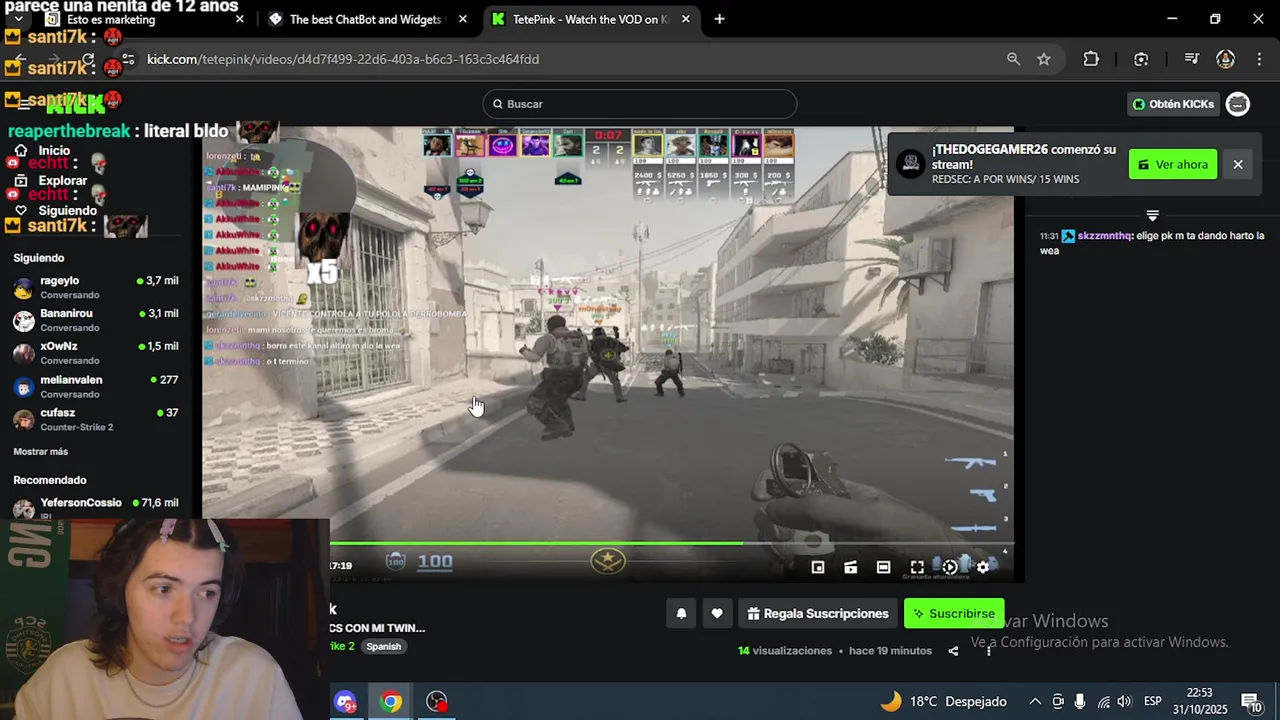
Task: Open melianvalen channel in sidebar
Action: (x=96, y=387)
